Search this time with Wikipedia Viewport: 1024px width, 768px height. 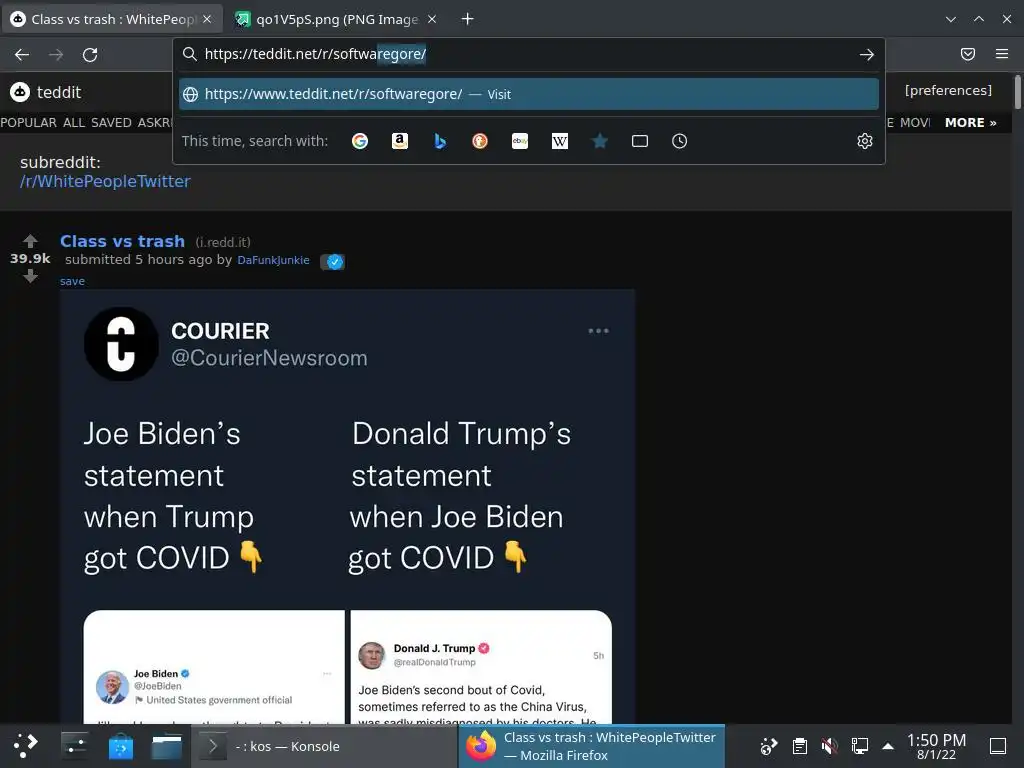[560, 141]
